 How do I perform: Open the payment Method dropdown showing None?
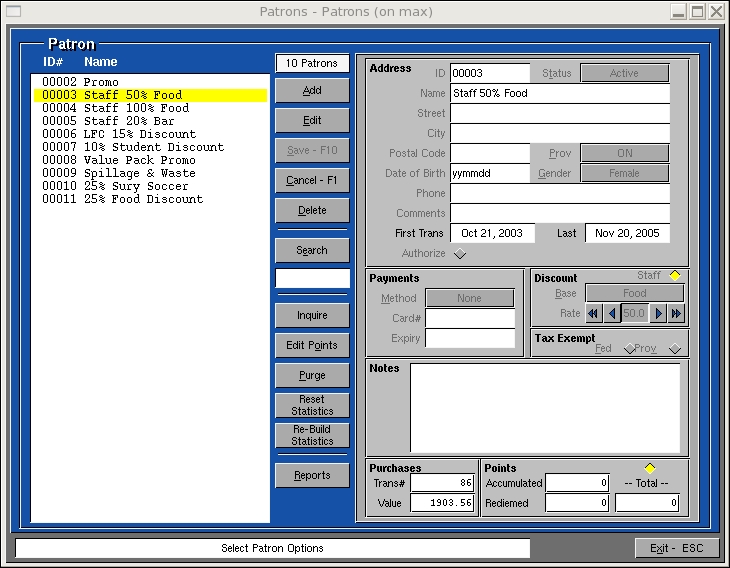coord(470,298)
